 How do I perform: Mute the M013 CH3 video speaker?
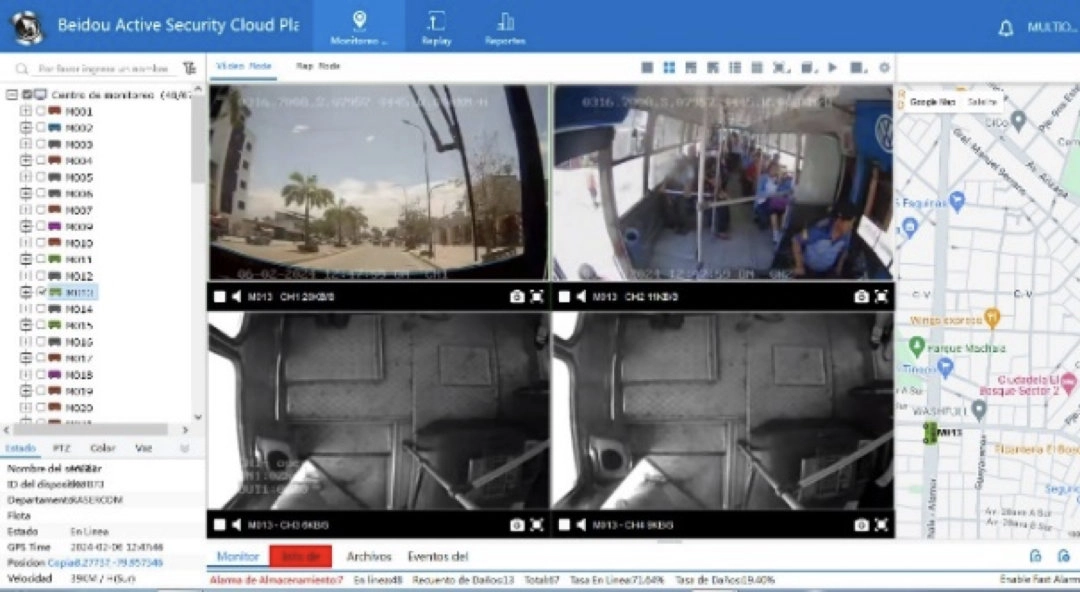pos(236,524)
